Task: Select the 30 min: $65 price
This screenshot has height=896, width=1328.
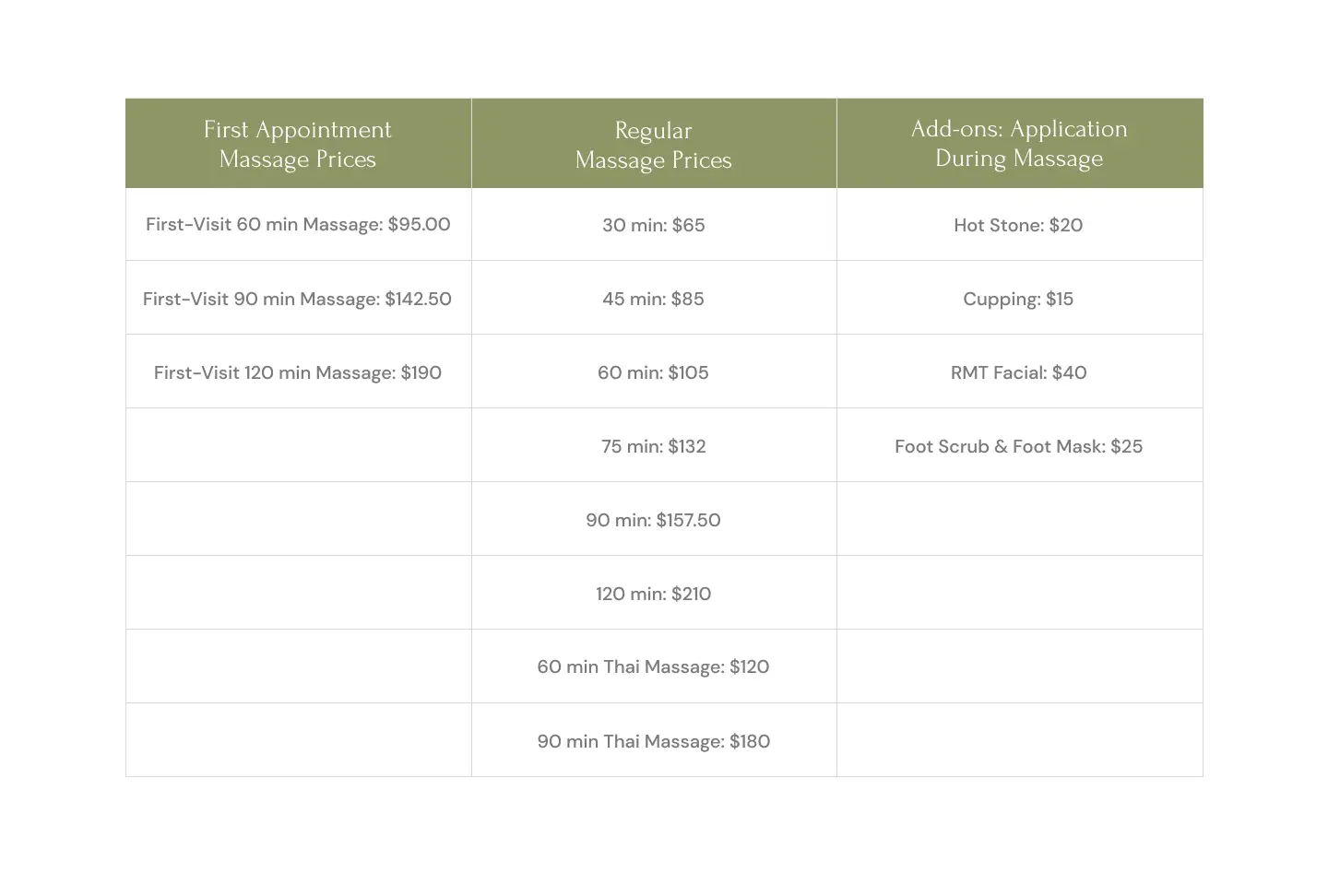Action: [653, 225]
